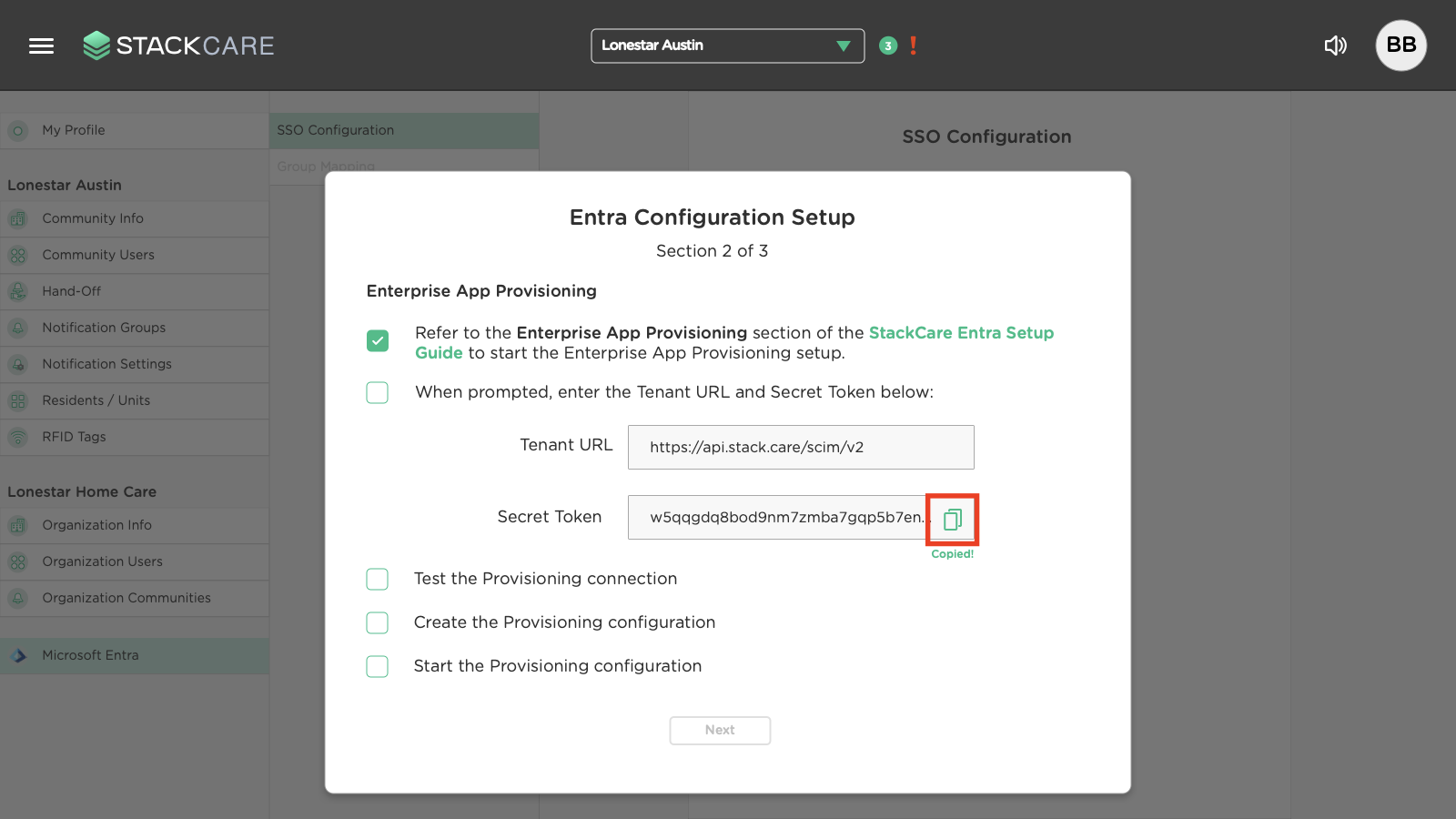
Task: Click the Organization Users icon
Action: [17, 561]
